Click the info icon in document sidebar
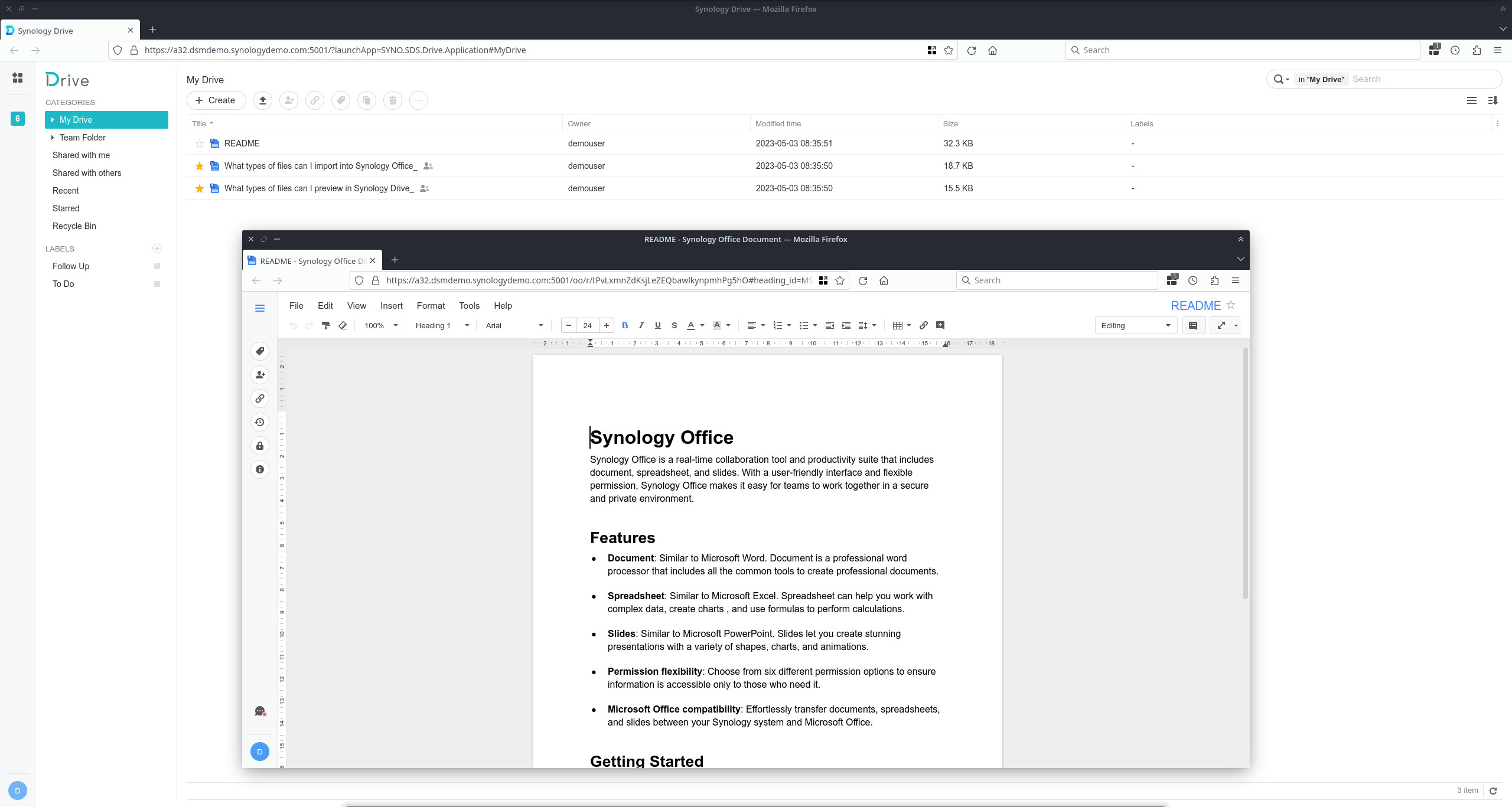The height and width of the screenshot is (807, 1512). click(x=260, y=469)
